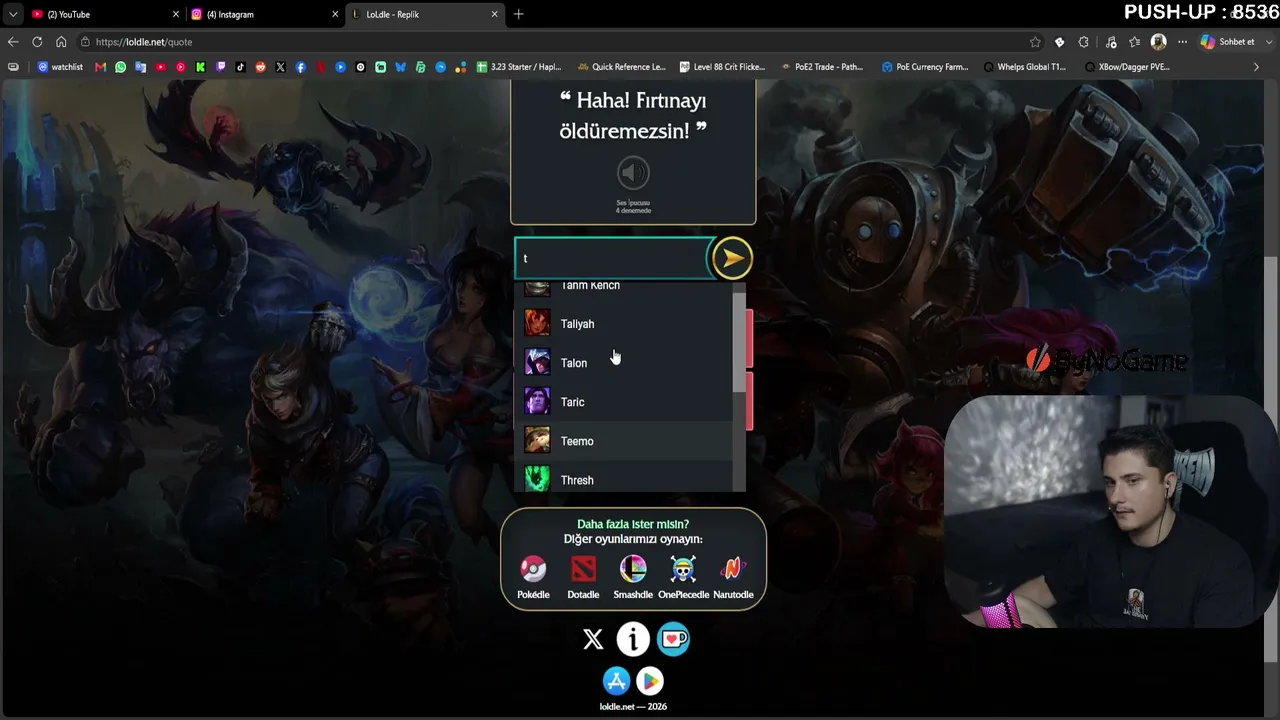Open the OnePiecedle game

tap(683, 577)
